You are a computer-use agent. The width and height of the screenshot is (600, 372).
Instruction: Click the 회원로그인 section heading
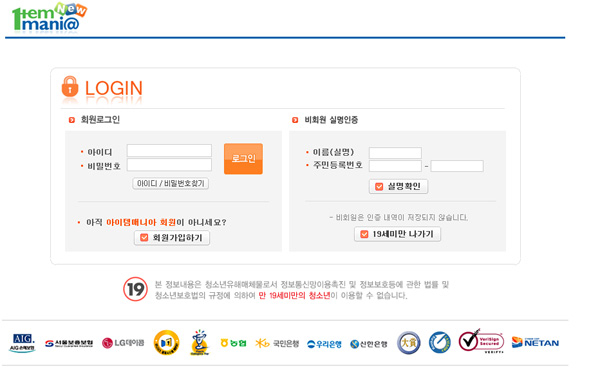click(100, 120)
